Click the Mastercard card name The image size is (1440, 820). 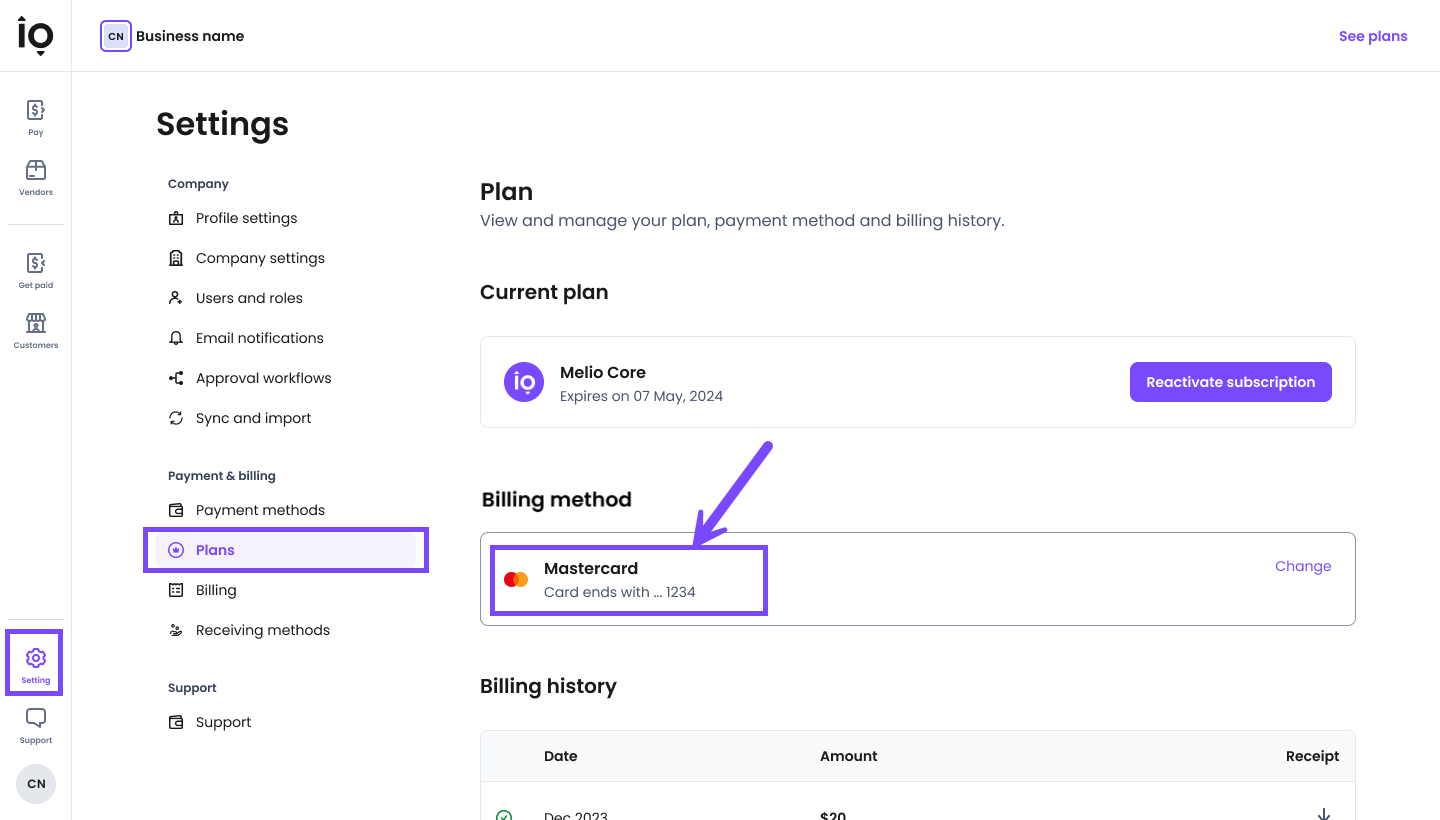[591, 568]
